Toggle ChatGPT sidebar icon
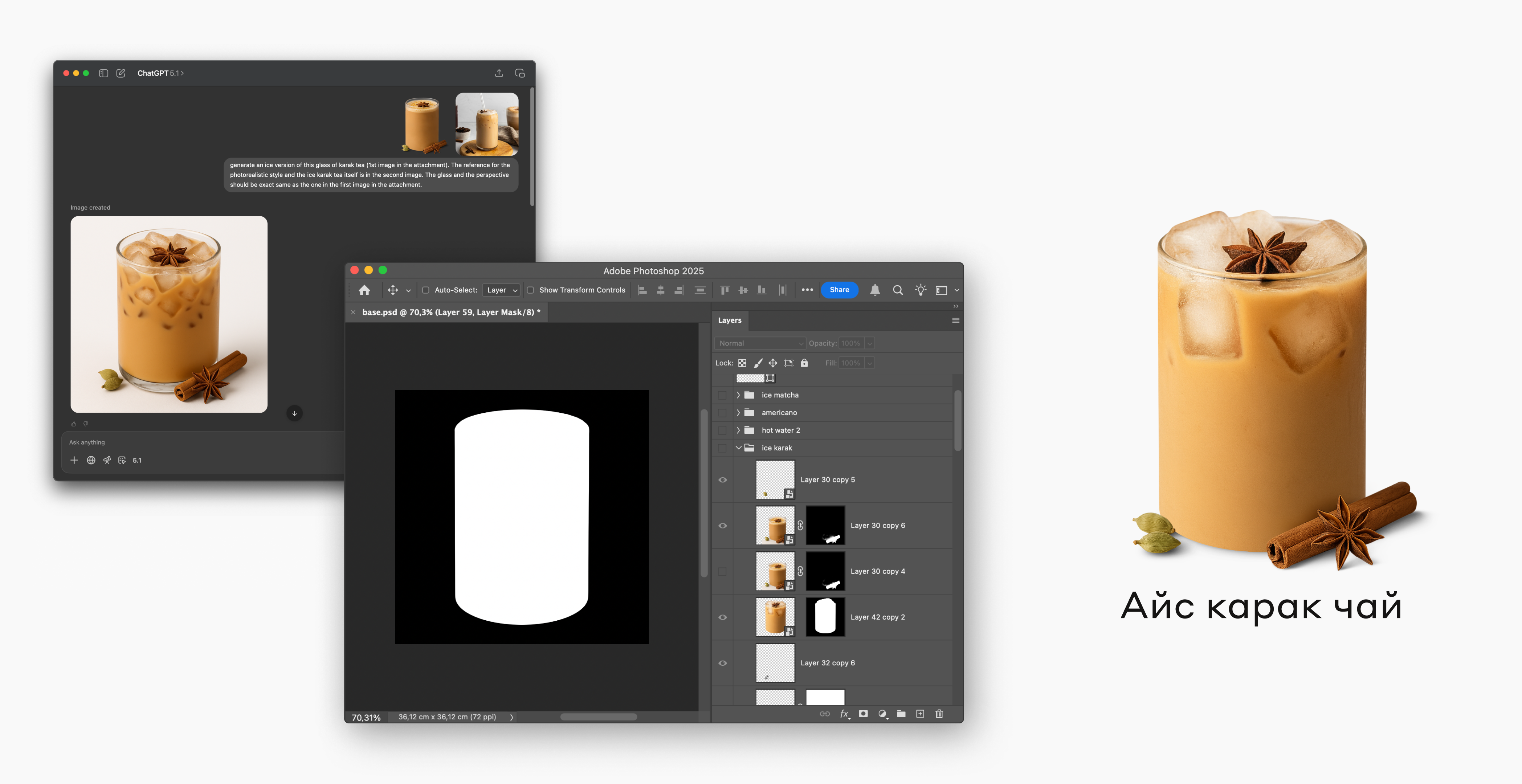The image size is (1522, 784). pyautogui.click(x=103, y=73)
